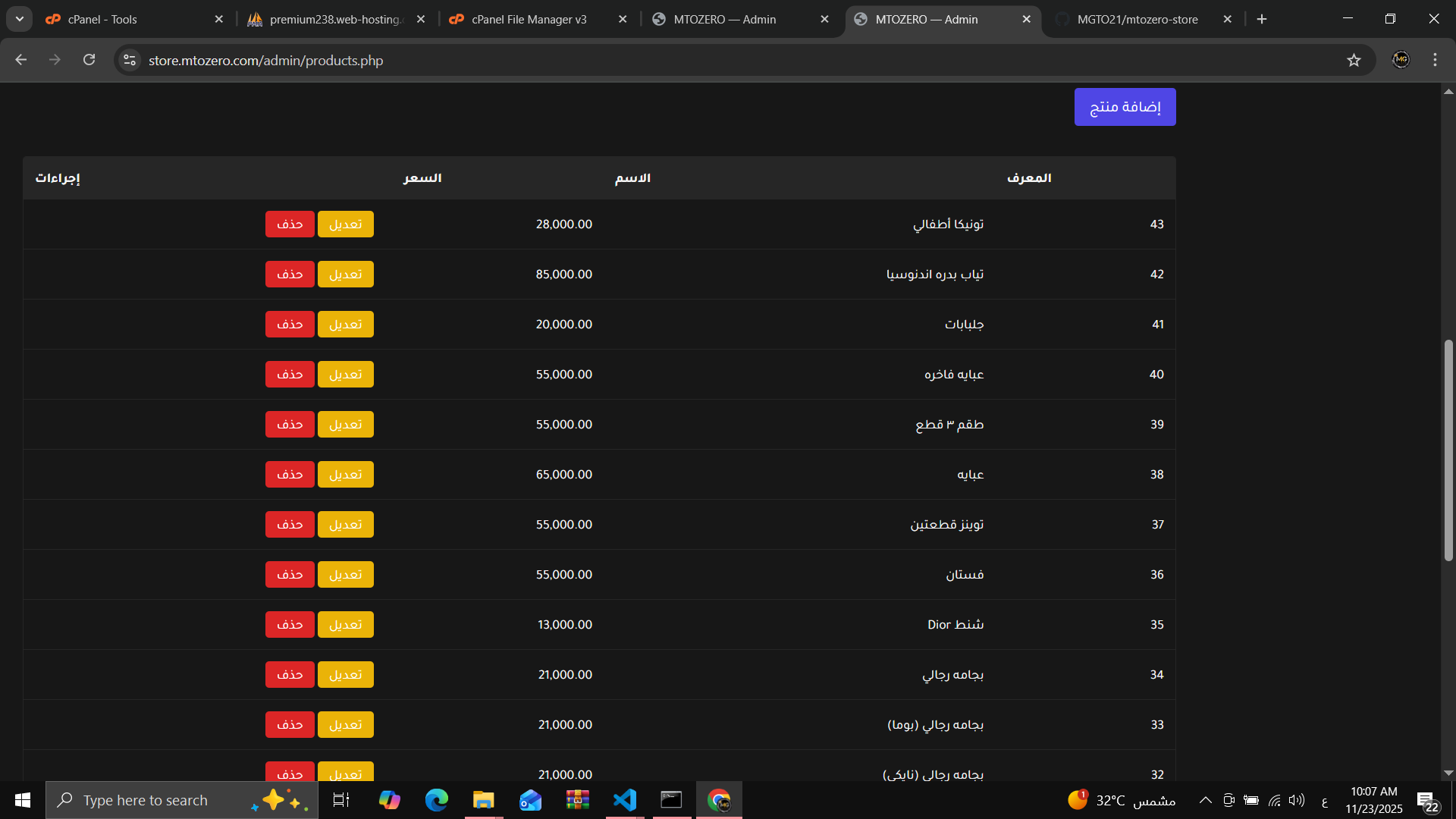1456x819 pixels.
Task: Click the page vertical scrollbar thumb
Action: click(x=1448, y=451)
